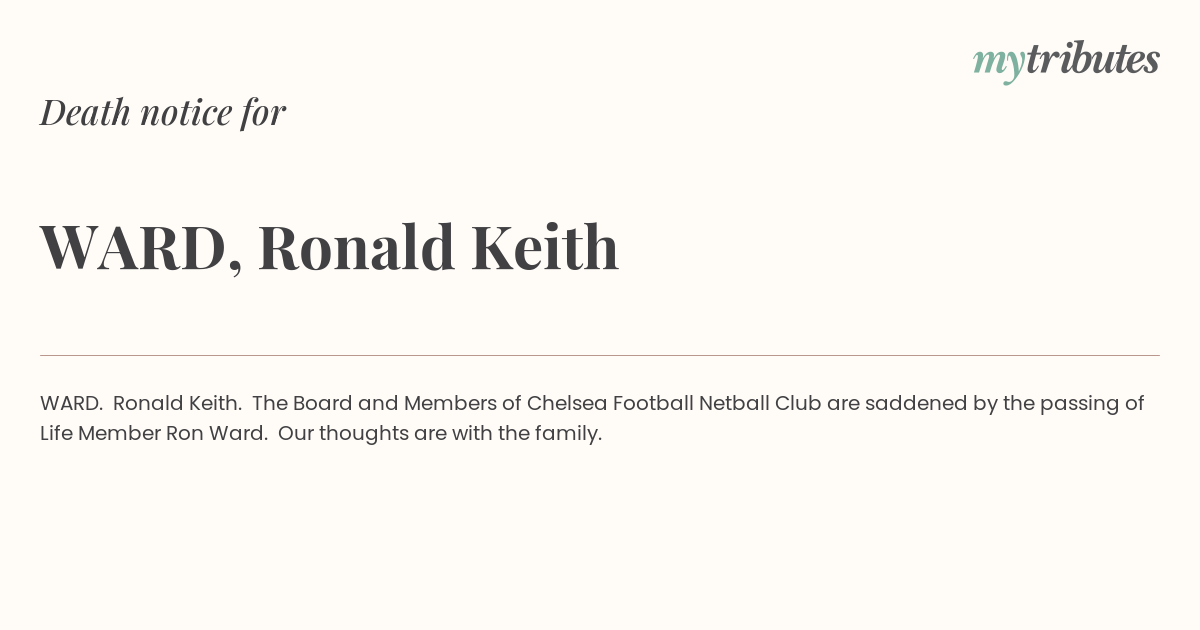This screenshot has height=630, width=1200.
Task: Click the "WARD, Ronald Keith" heading
Action: click(x=329, y=247)
